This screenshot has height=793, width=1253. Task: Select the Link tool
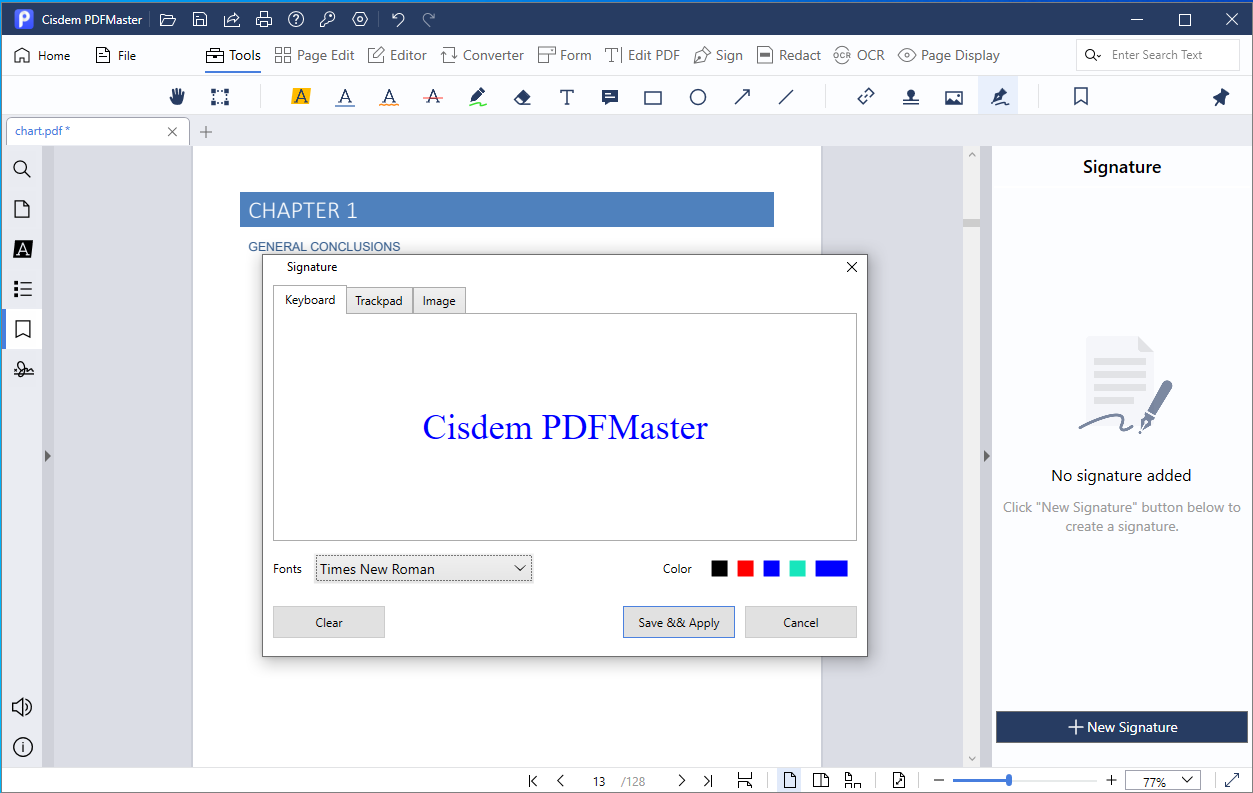point(866,97)
